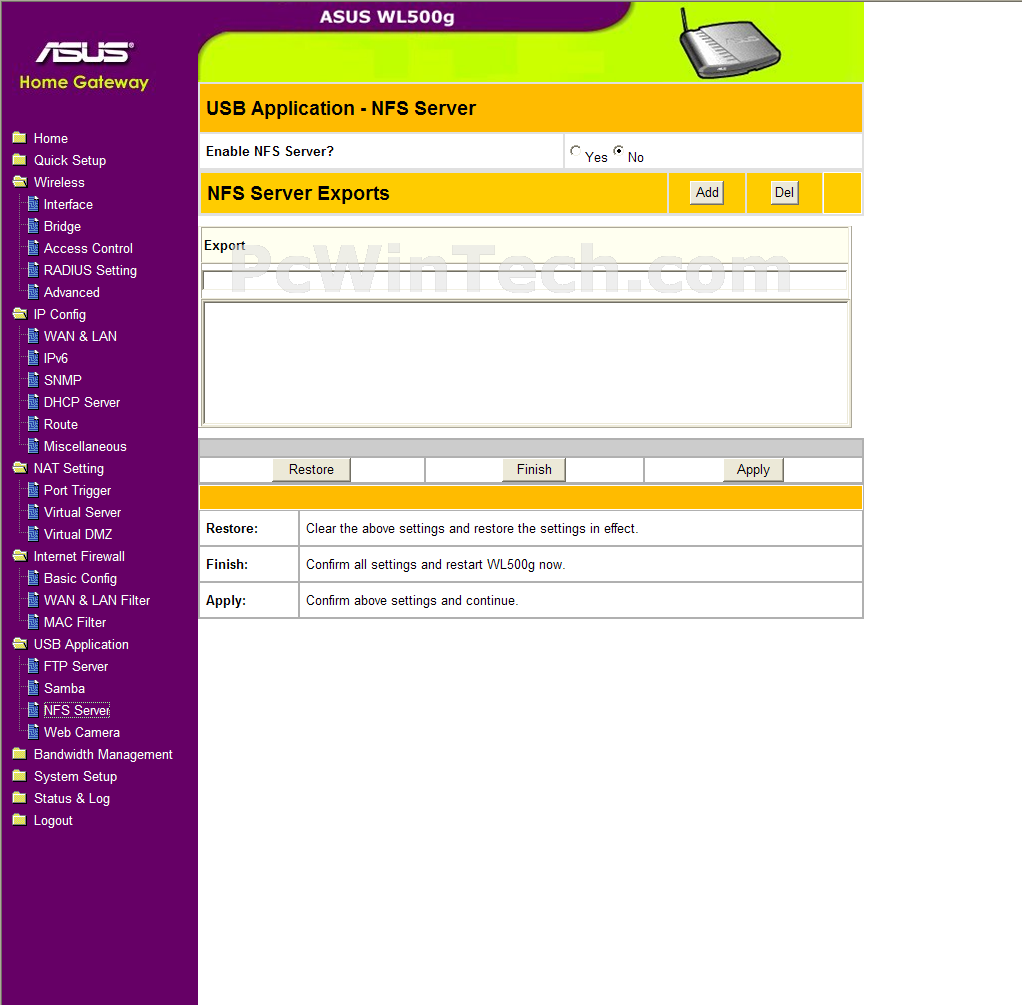This screenshot has height=1005, width=1022.
Task: Go to the Port Trigger page
Action: [78, 491]
